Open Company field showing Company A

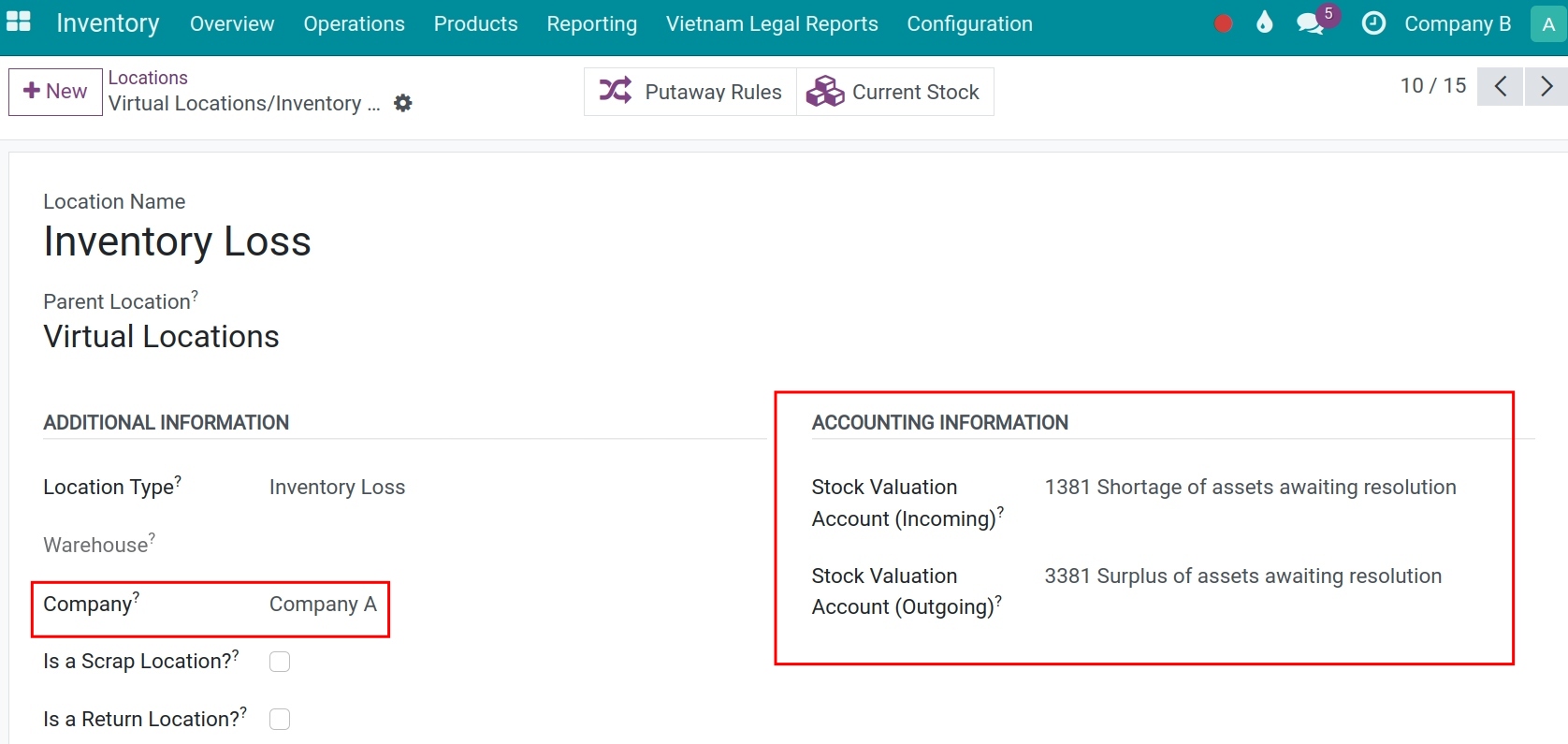point(323,605)
